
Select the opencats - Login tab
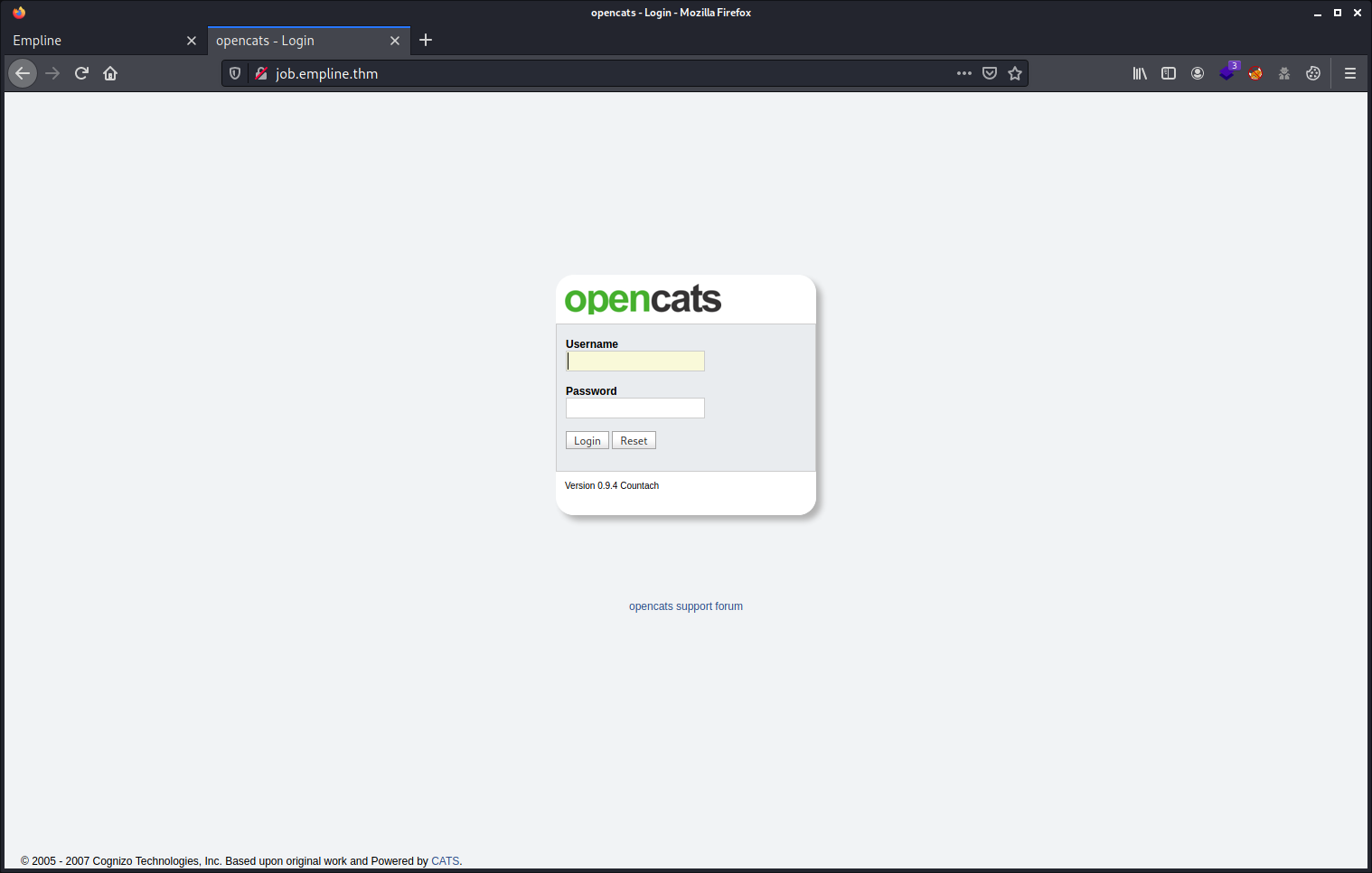pos(309,41)
